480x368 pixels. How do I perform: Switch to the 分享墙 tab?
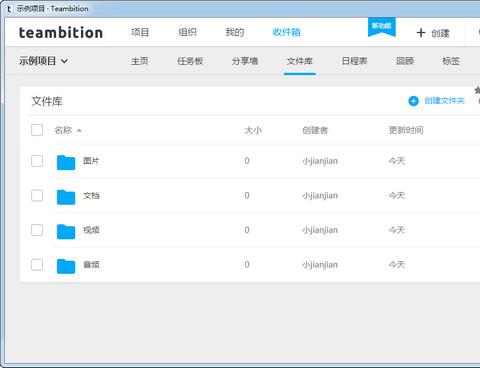coord(245,61)
